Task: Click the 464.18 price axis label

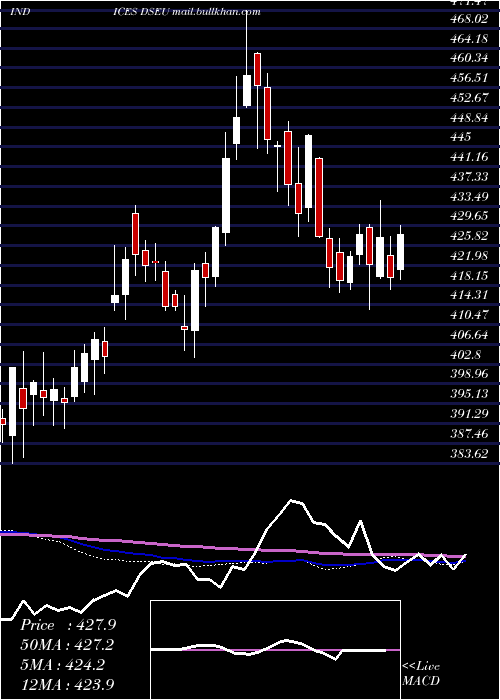Action: 470,39
